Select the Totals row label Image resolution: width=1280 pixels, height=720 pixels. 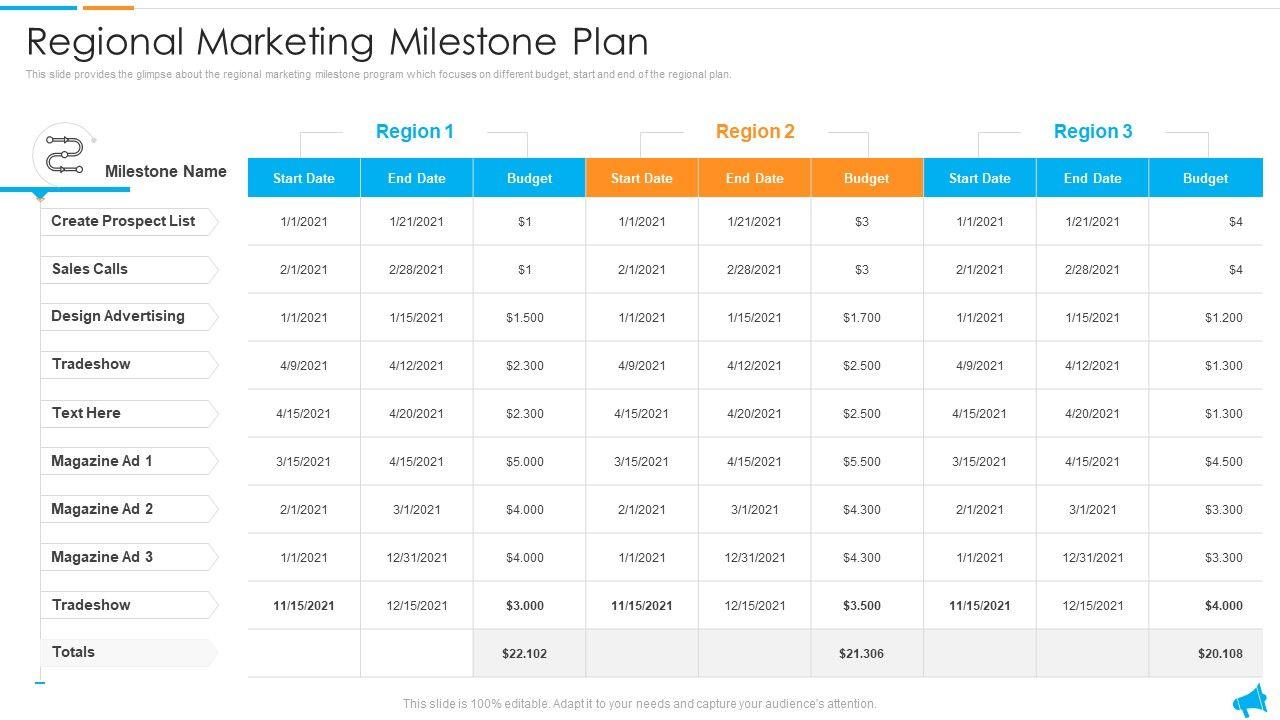(73, 652)
